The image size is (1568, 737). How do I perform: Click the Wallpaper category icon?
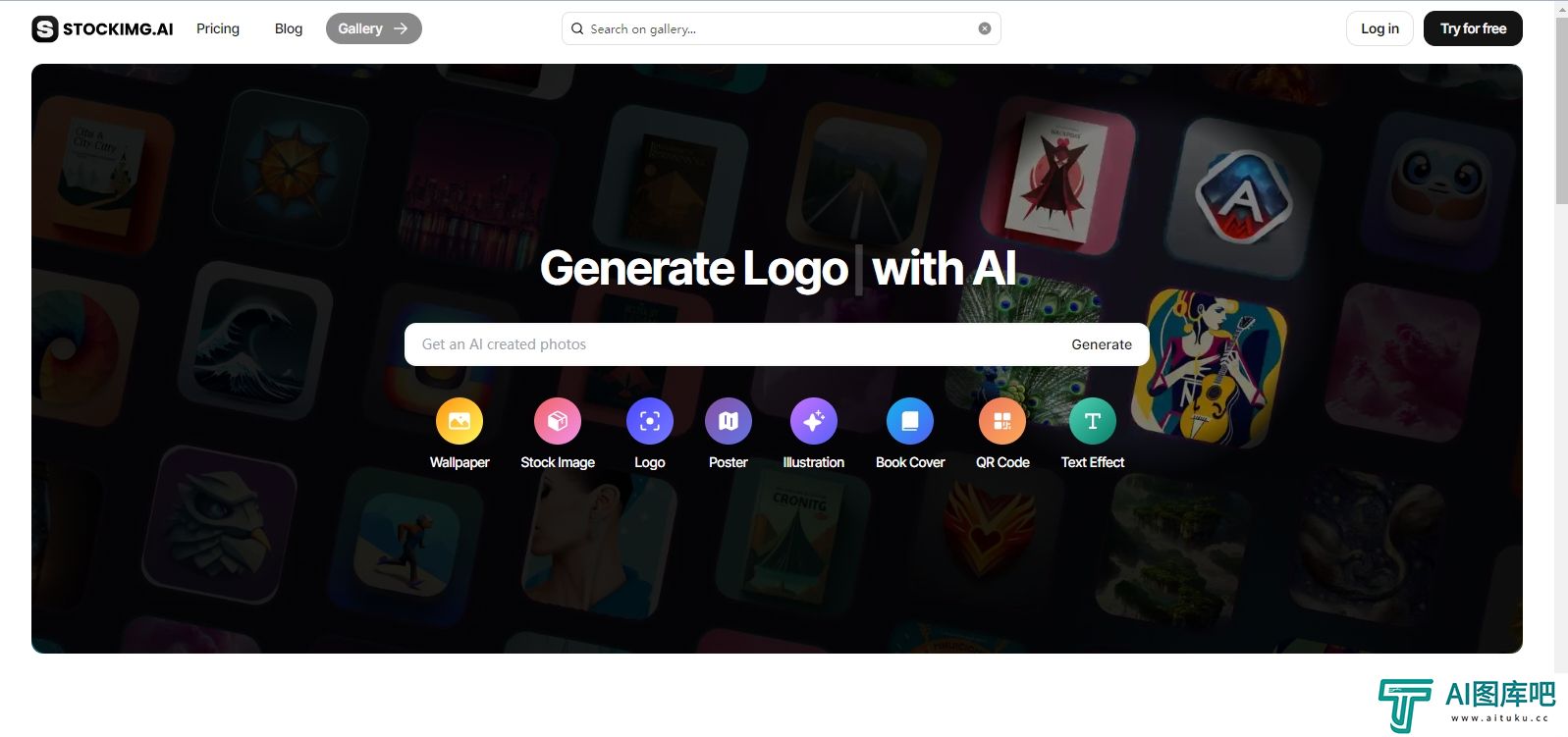pyautogui.click(x=460, y=421)
